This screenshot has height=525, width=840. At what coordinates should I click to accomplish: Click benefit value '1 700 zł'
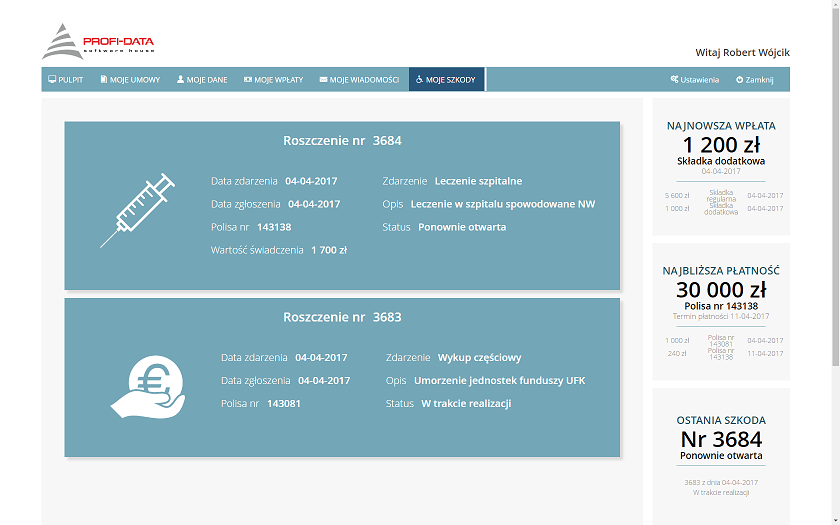[329, 250]
